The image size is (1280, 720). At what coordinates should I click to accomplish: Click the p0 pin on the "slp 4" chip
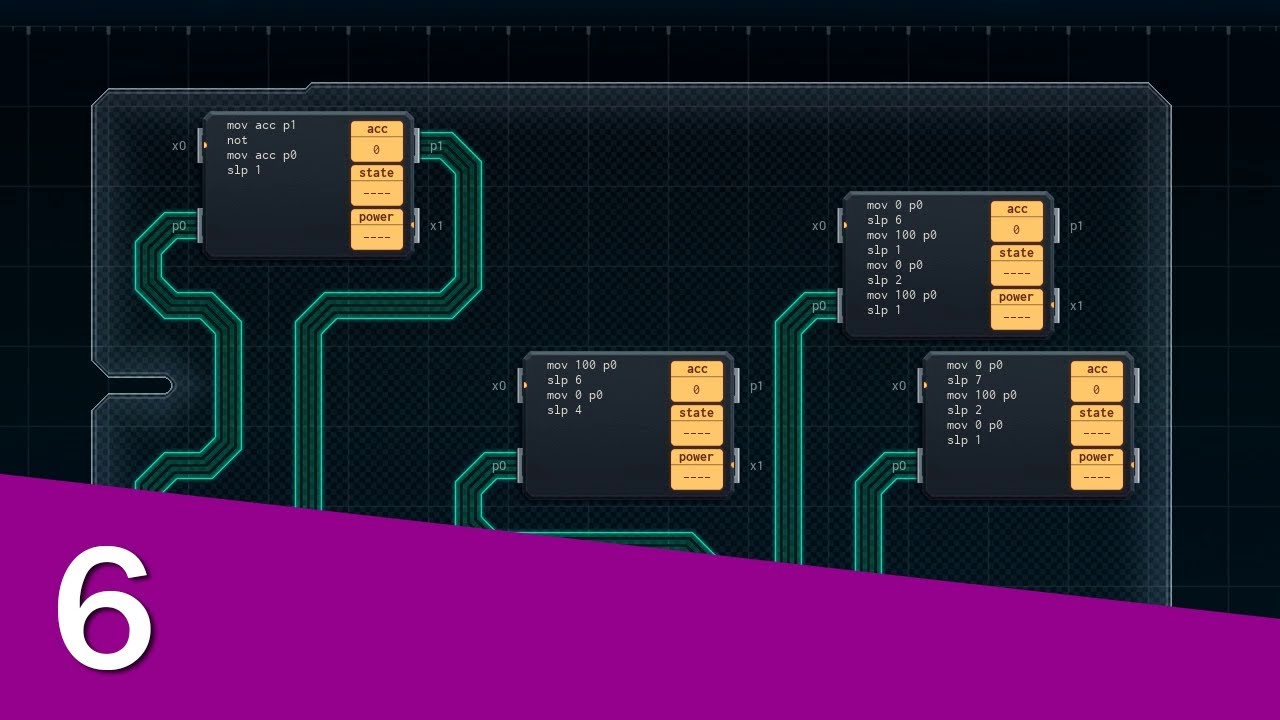[499, 466]
